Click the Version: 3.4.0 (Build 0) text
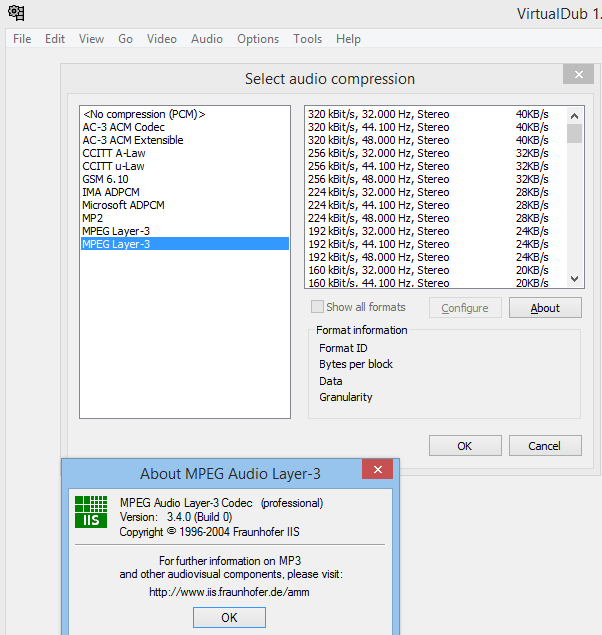Screen dimensions: 602x635 pyautogui.click(x=176, y=517)
